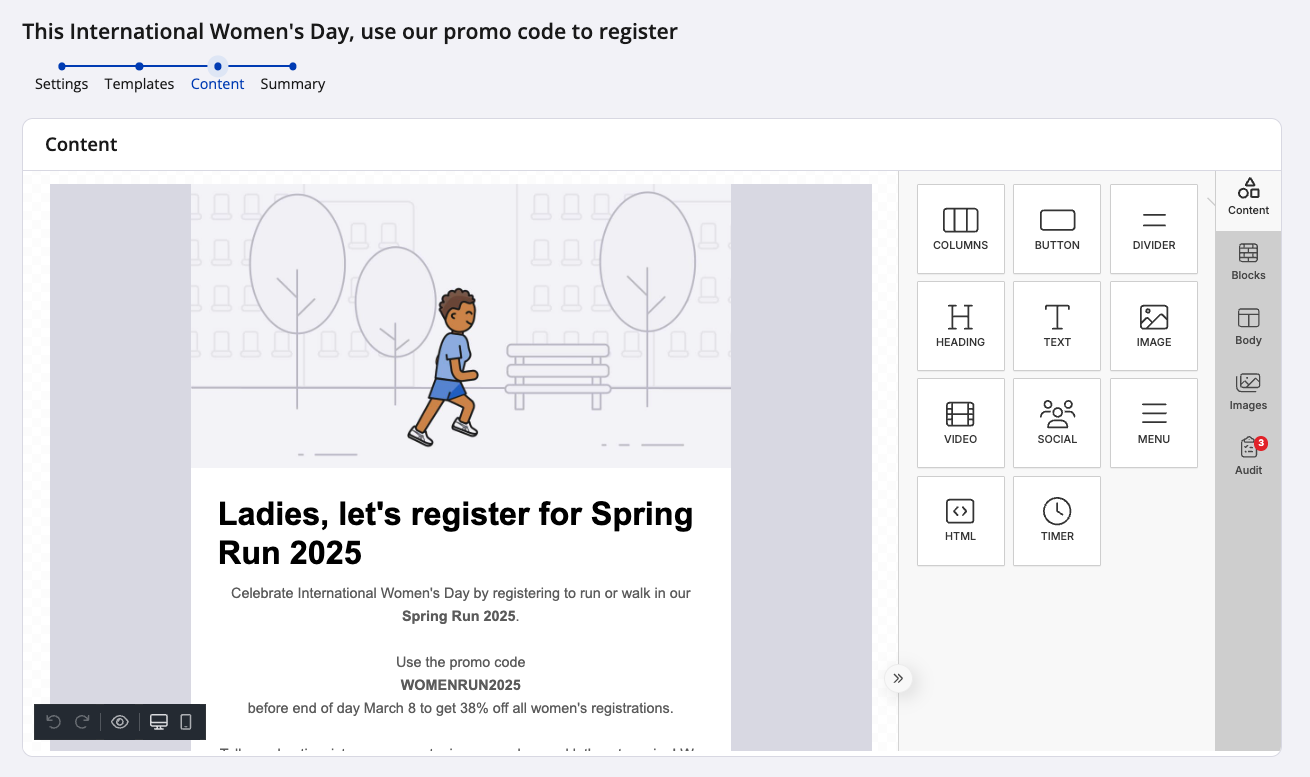Select the Heading content block

pyautogui.click(x=960, y=326)
